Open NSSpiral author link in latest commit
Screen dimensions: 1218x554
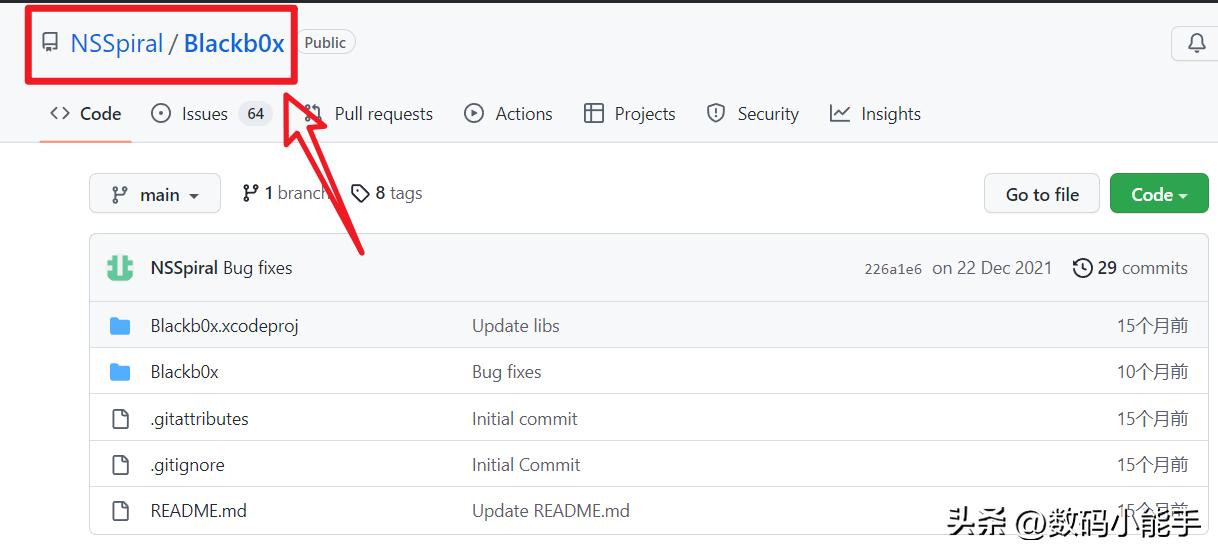click(x=184, y=268)
